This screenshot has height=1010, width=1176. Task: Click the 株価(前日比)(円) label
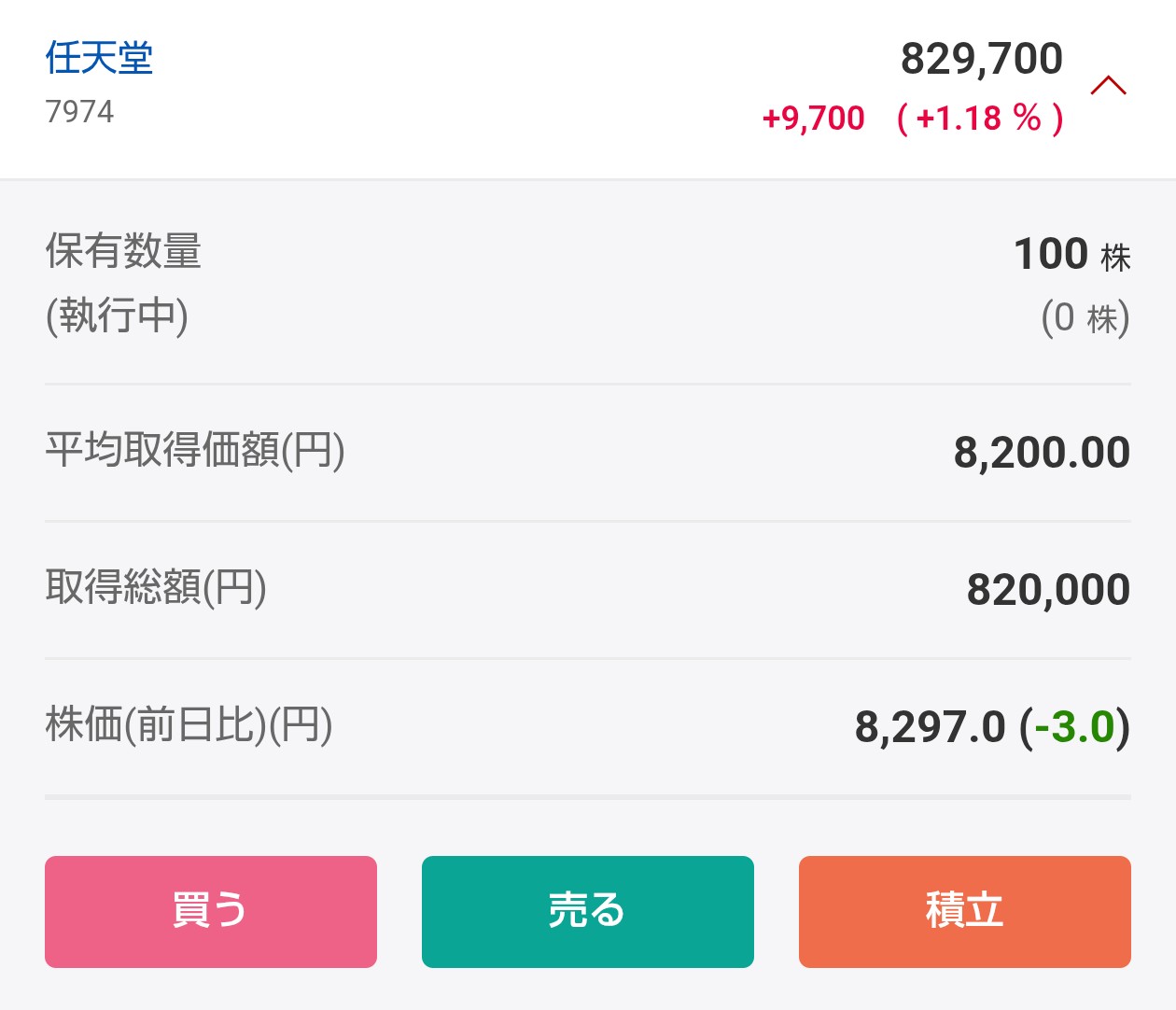click(189, 725)
